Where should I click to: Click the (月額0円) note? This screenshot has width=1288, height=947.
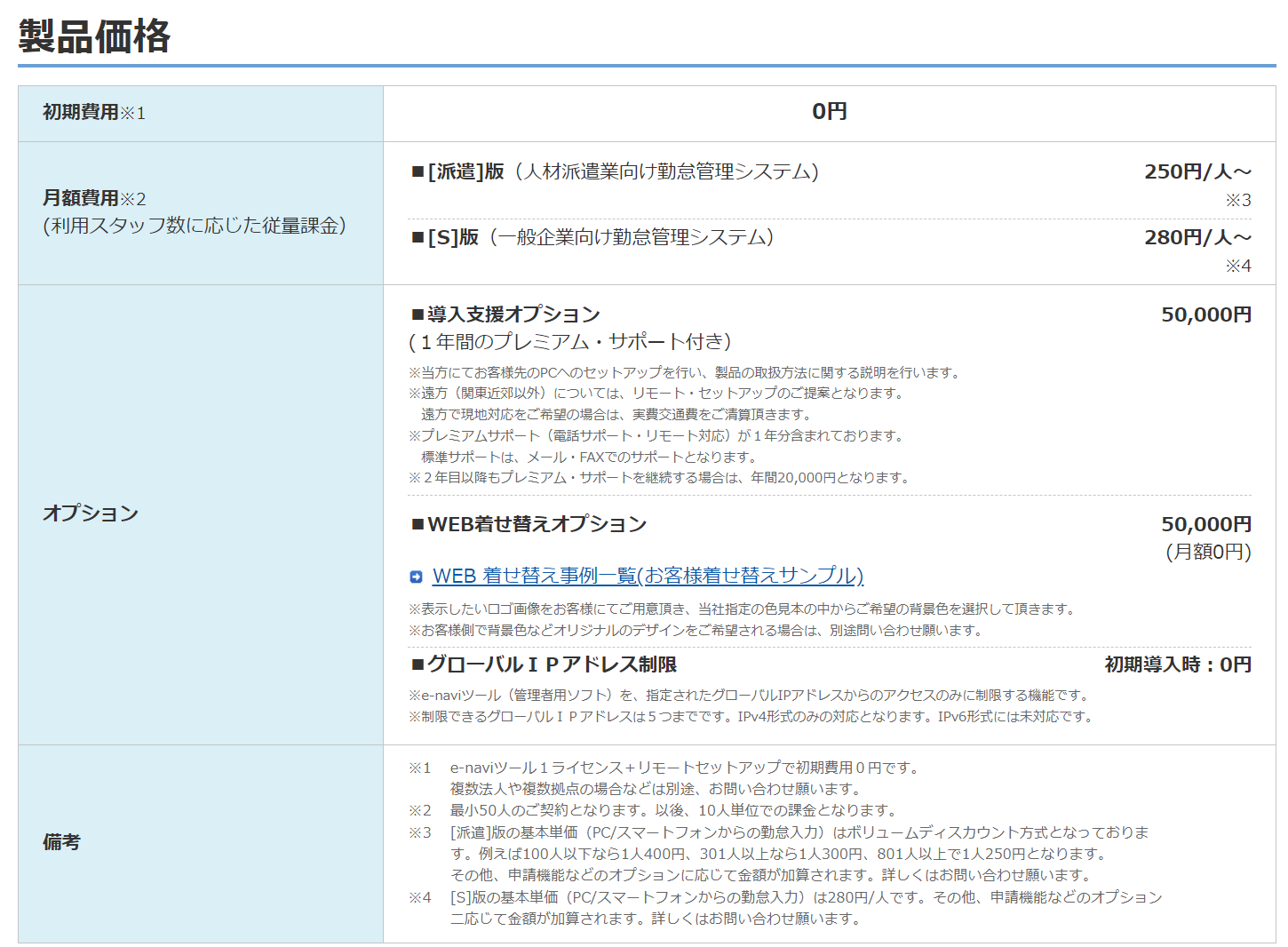pyautogui.click(x=1208, y=552)
